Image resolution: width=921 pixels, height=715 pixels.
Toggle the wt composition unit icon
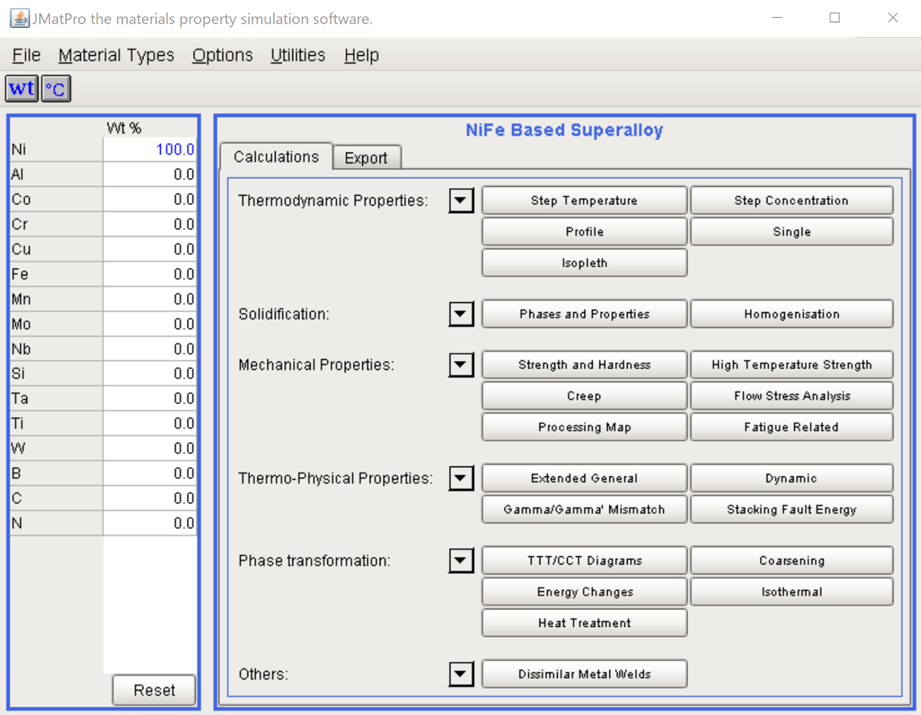tap(22, 89)
